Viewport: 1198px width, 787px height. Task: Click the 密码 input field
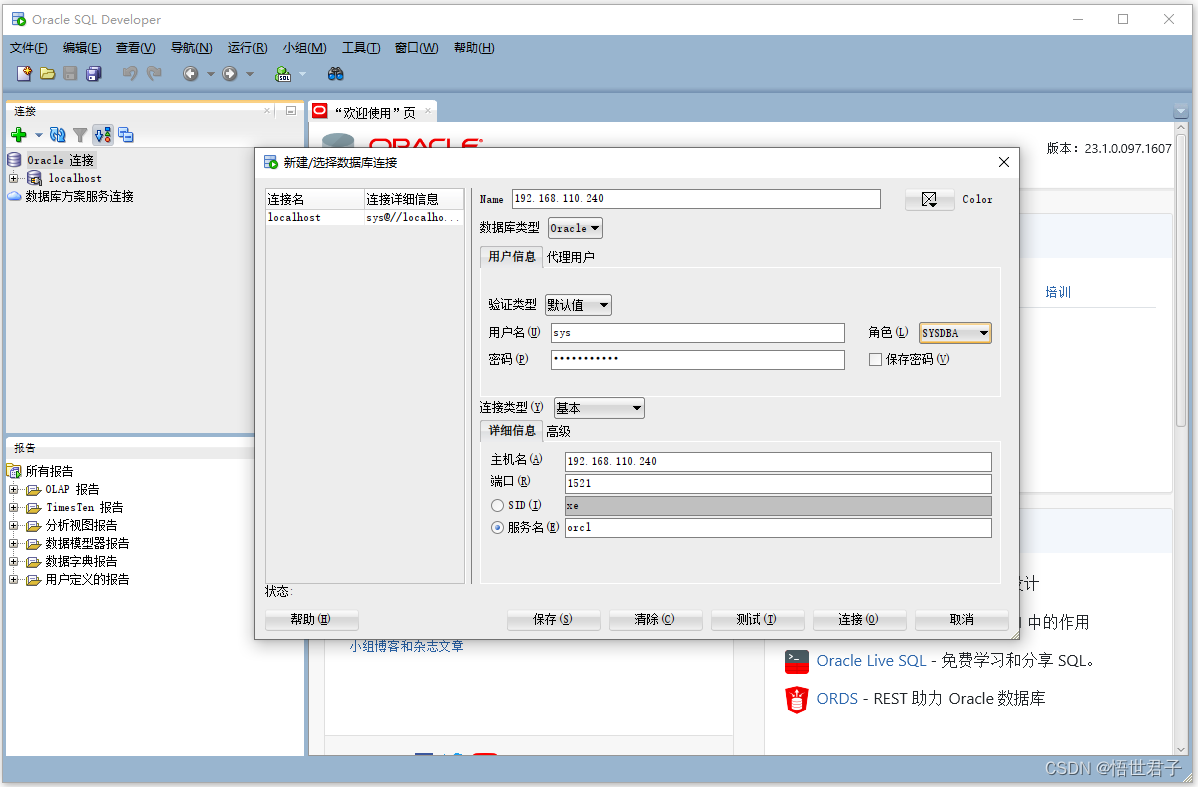click(698, 359)
